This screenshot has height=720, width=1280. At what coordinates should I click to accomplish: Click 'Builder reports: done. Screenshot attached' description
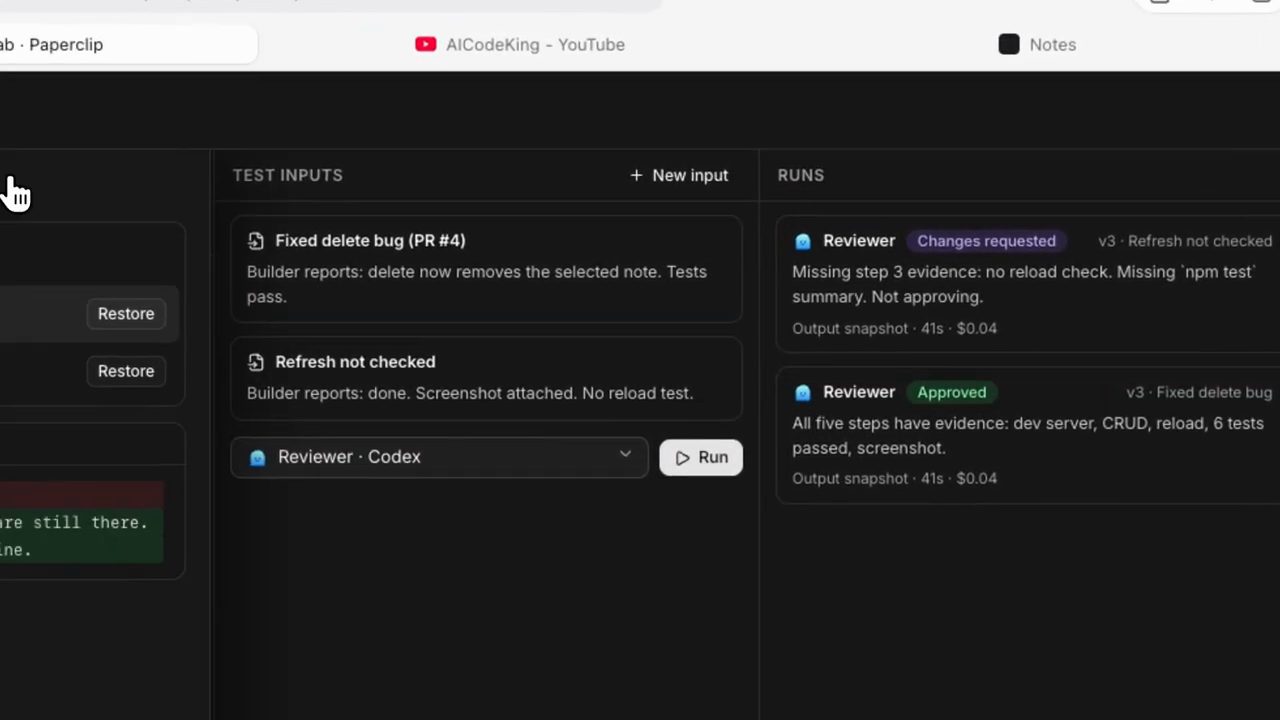pyautogui.click(x=470, y=393)
